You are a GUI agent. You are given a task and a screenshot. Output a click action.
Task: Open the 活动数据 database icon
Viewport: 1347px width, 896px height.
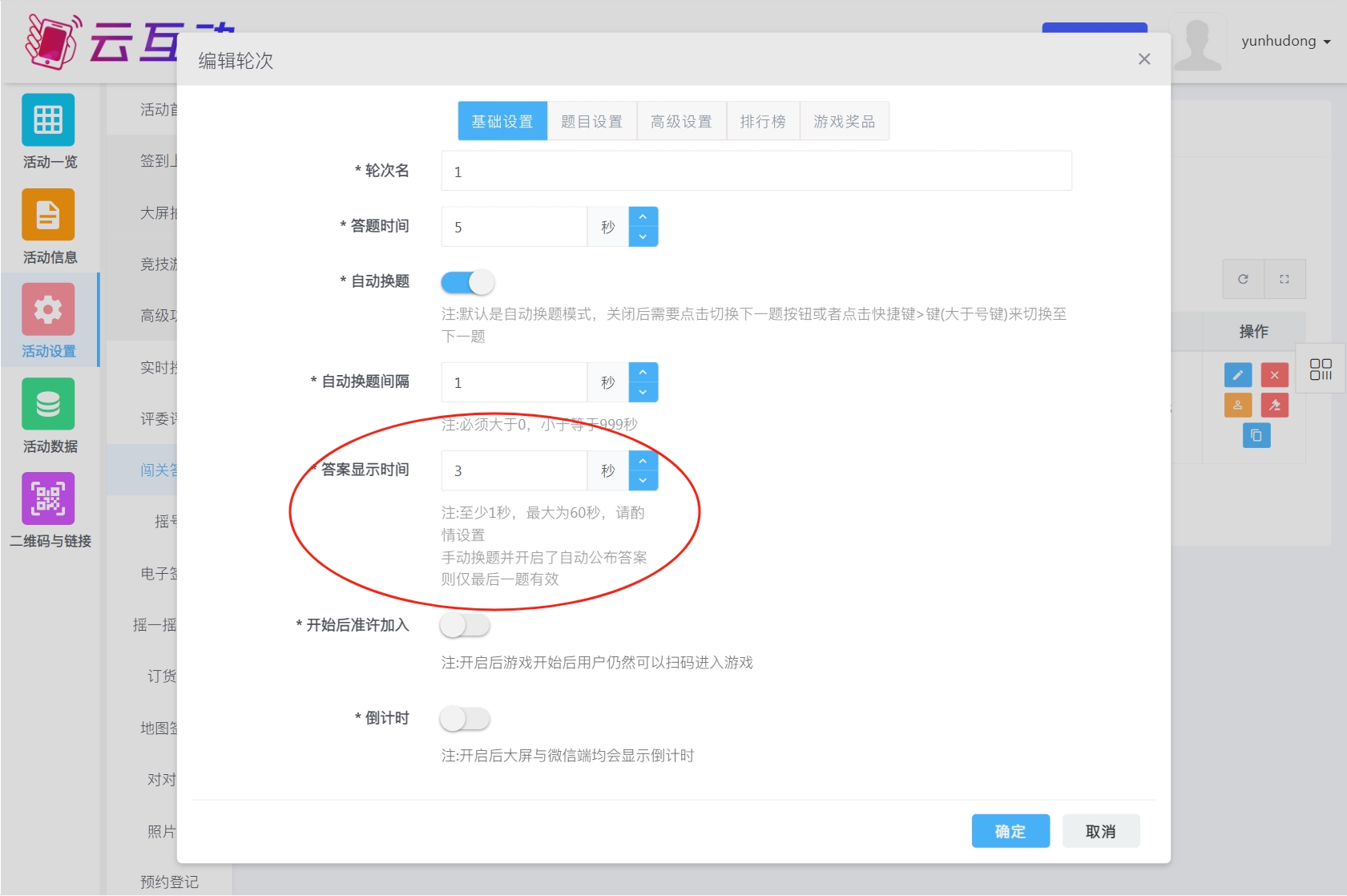48,404
